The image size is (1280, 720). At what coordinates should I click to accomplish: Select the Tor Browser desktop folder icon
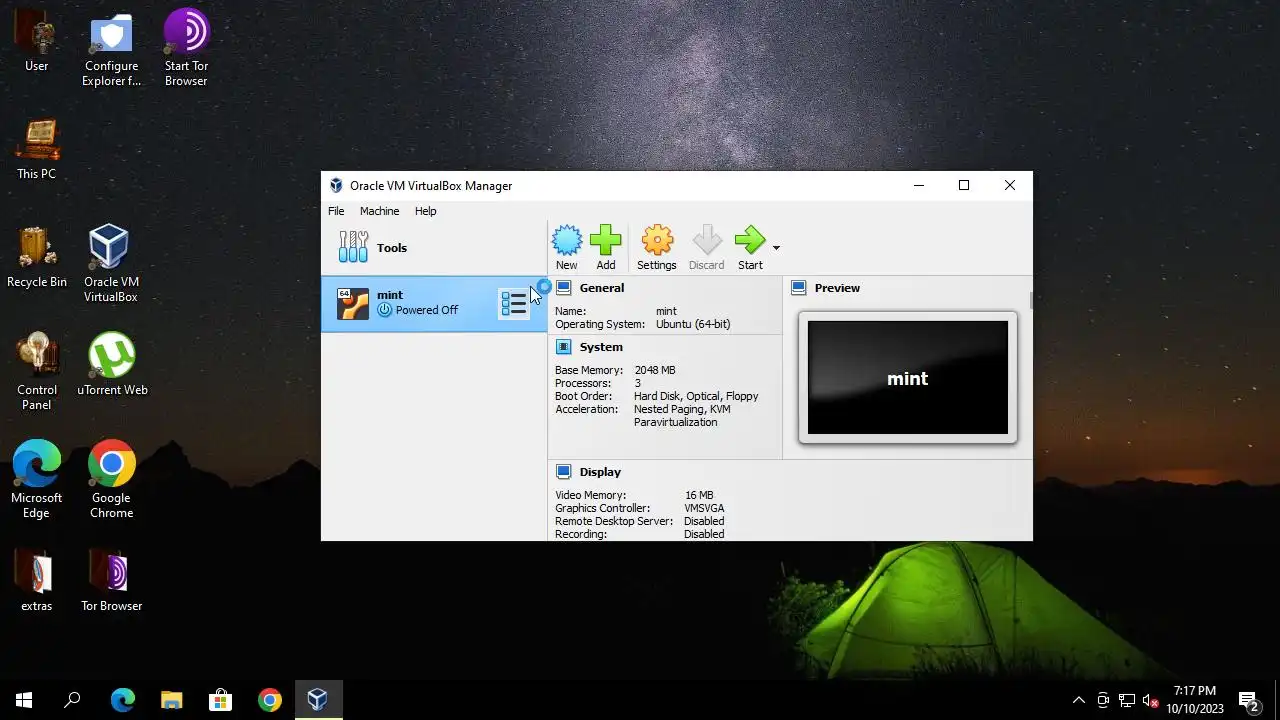[x=111, y=581]
